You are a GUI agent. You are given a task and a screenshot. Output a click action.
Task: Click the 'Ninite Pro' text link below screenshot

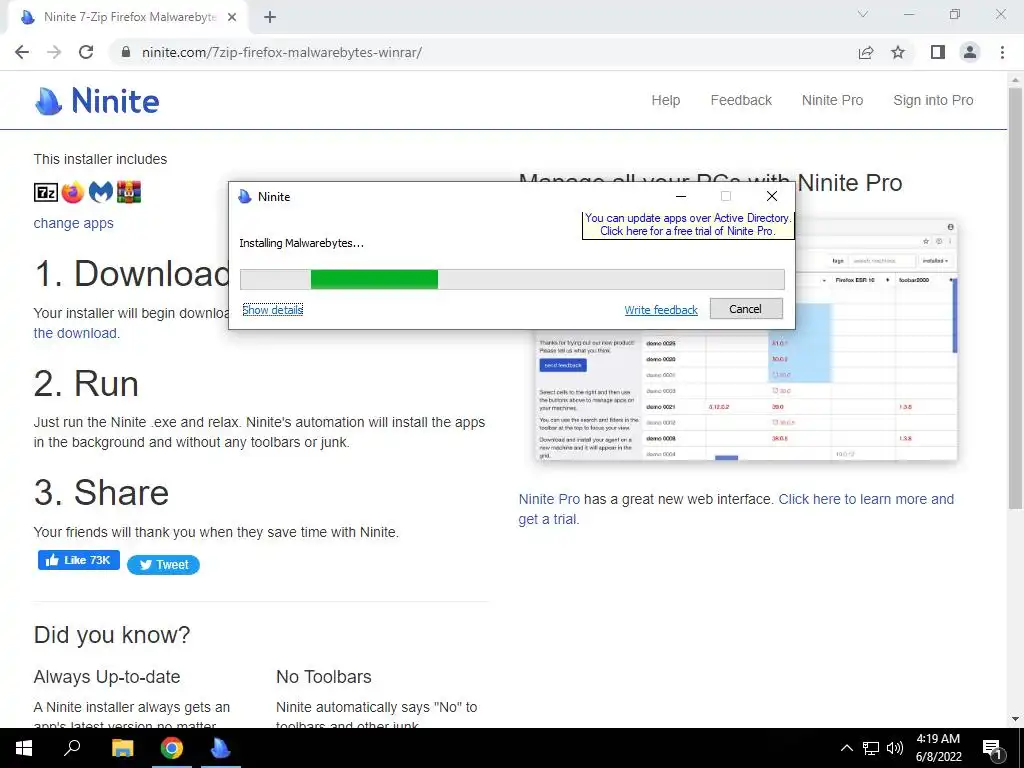pos(549,499)
